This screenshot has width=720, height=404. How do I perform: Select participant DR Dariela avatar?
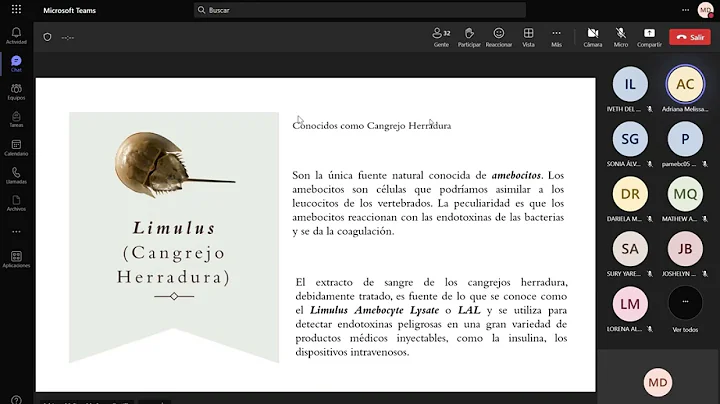[x=630, y=194]
